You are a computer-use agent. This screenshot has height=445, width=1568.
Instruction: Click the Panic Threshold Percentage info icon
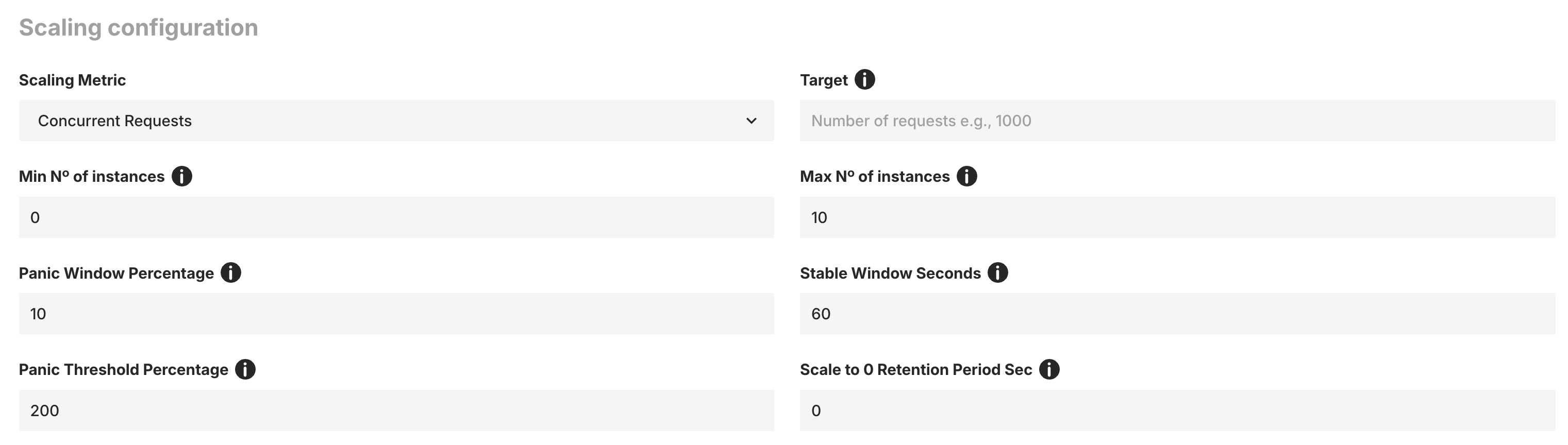click(246, 368)
